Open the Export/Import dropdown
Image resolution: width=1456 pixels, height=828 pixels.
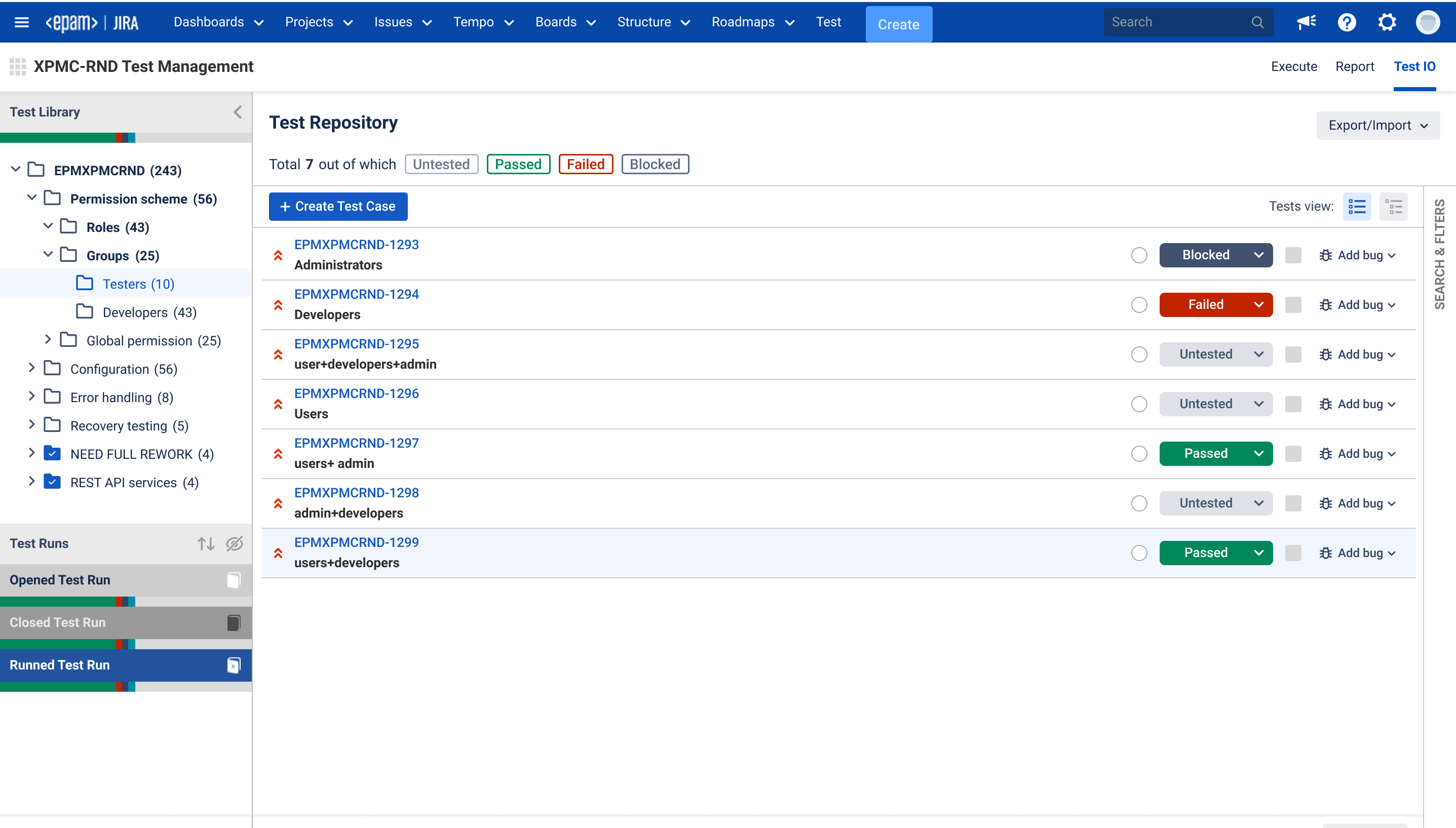pos(1377,125)
